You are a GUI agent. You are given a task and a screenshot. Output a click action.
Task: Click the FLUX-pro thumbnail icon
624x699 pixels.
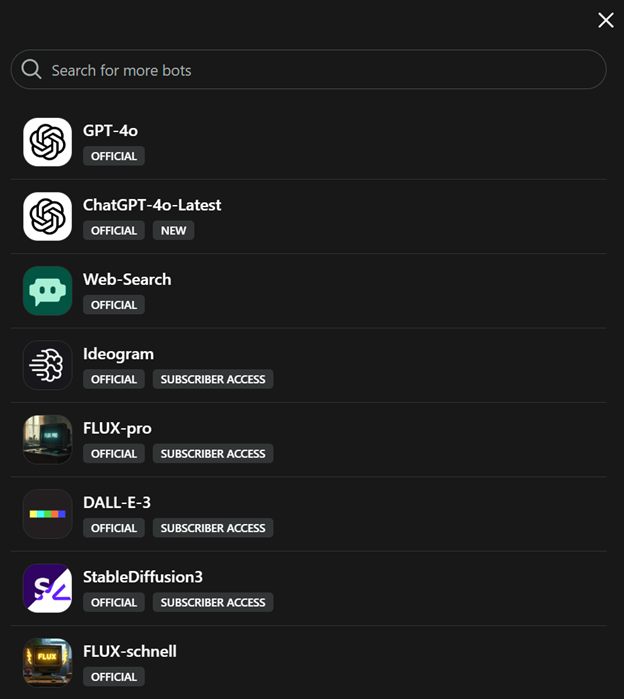pyautogui.click(x=47, y=440)
